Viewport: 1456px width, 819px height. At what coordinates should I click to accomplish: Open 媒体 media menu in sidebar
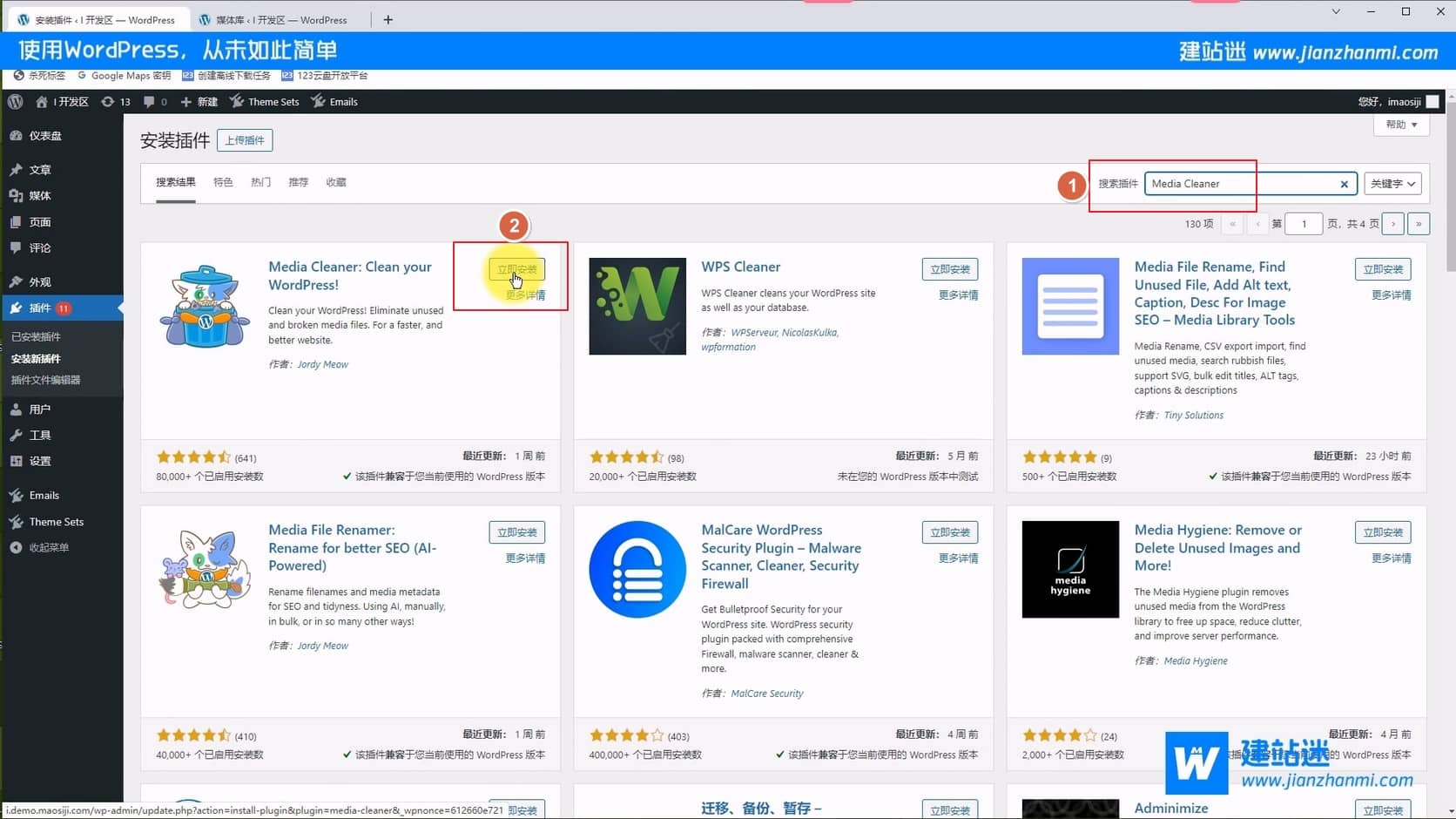[x=39, y=196]
